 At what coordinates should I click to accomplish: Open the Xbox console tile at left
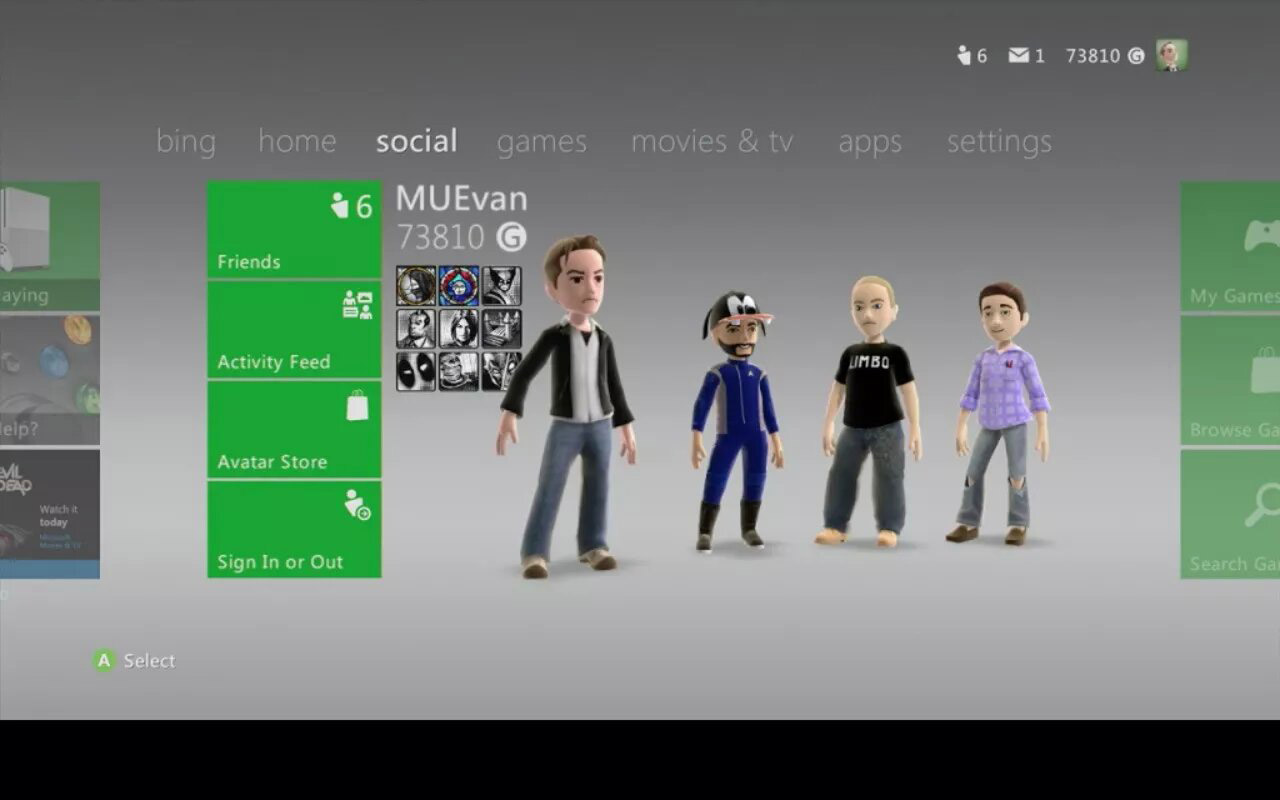50,246
